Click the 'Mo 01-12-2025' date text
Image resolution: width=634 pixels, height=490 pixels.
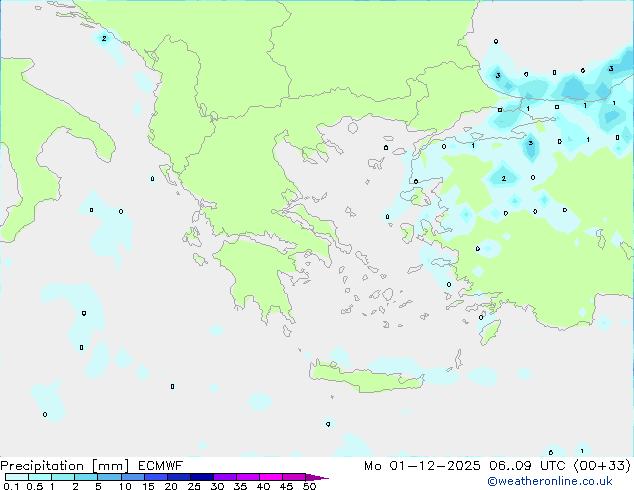(422, 466)
